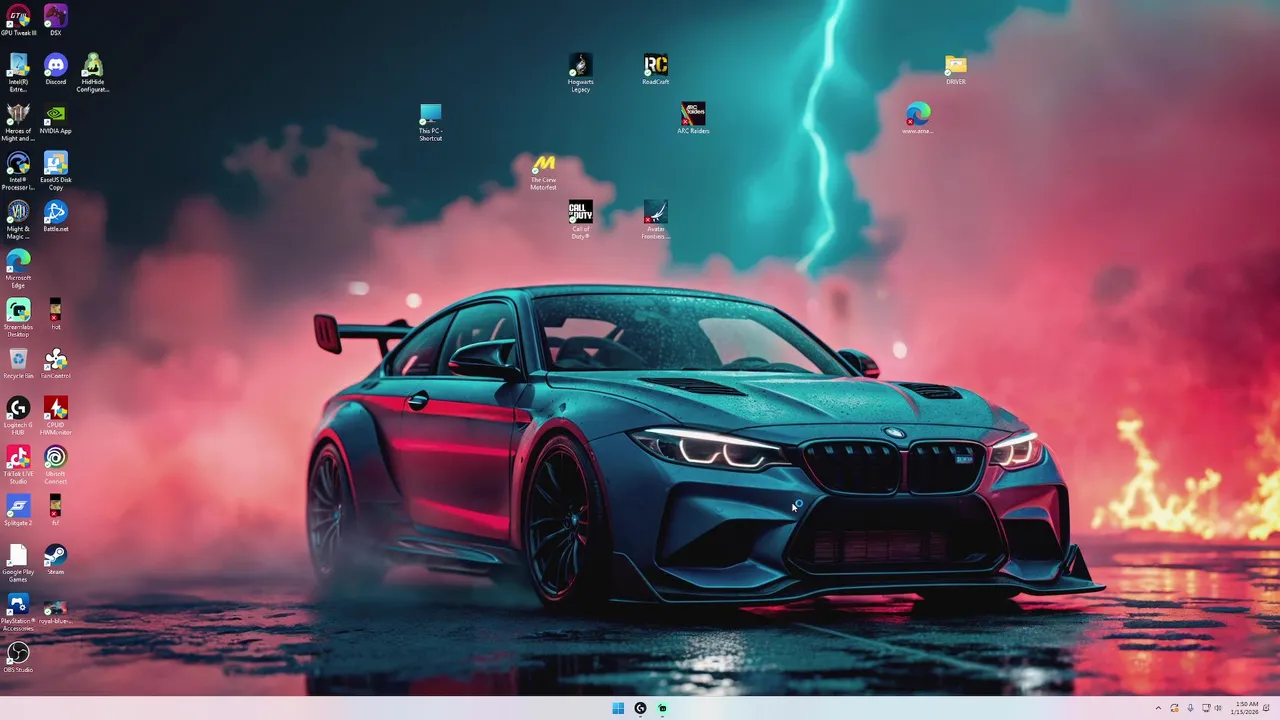Open the NVIDIA App shortcut
Viewport: 1280px width, 720px height.
[56, 118]
